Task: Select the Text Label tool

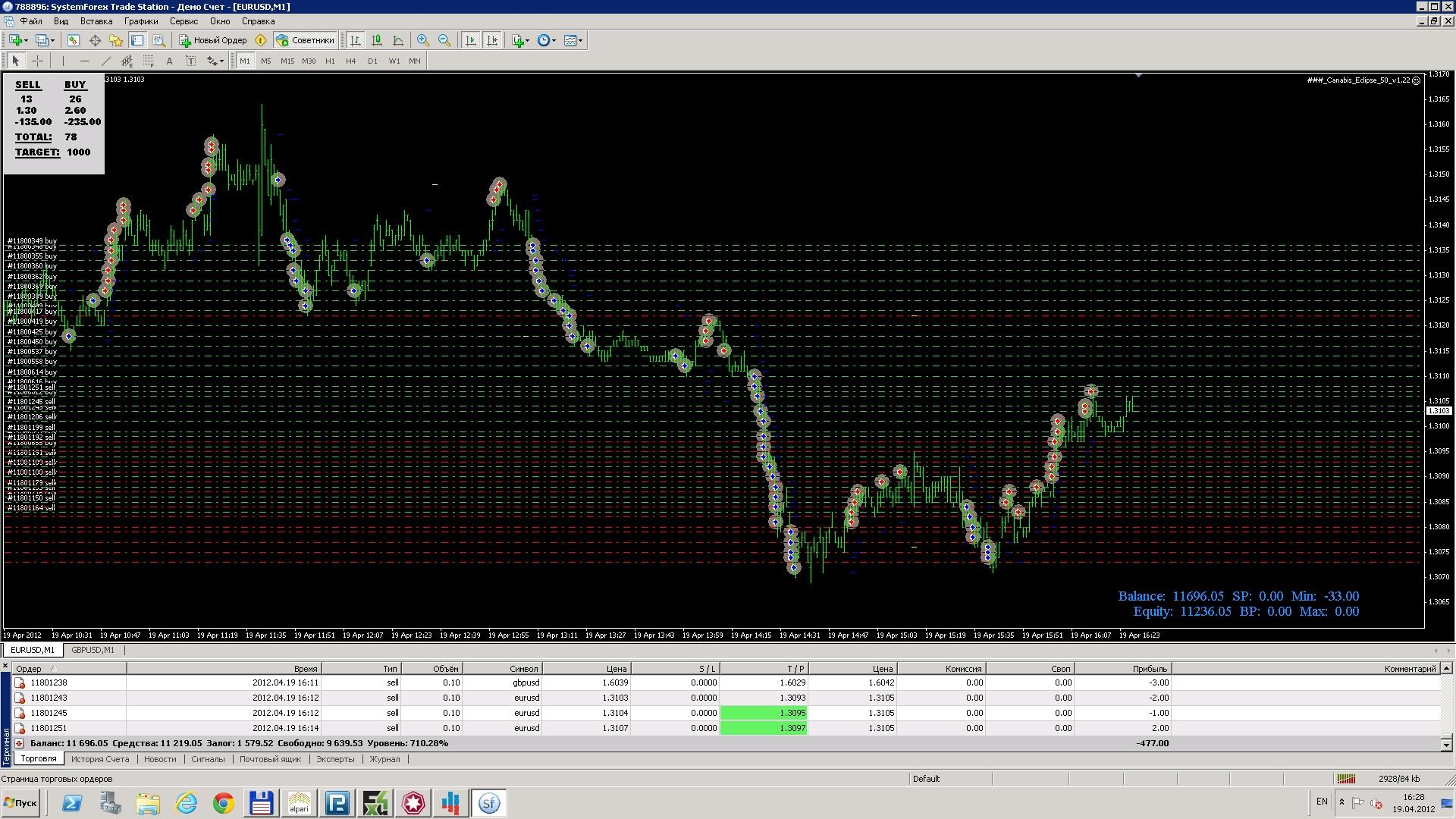Action: (190, 61)
